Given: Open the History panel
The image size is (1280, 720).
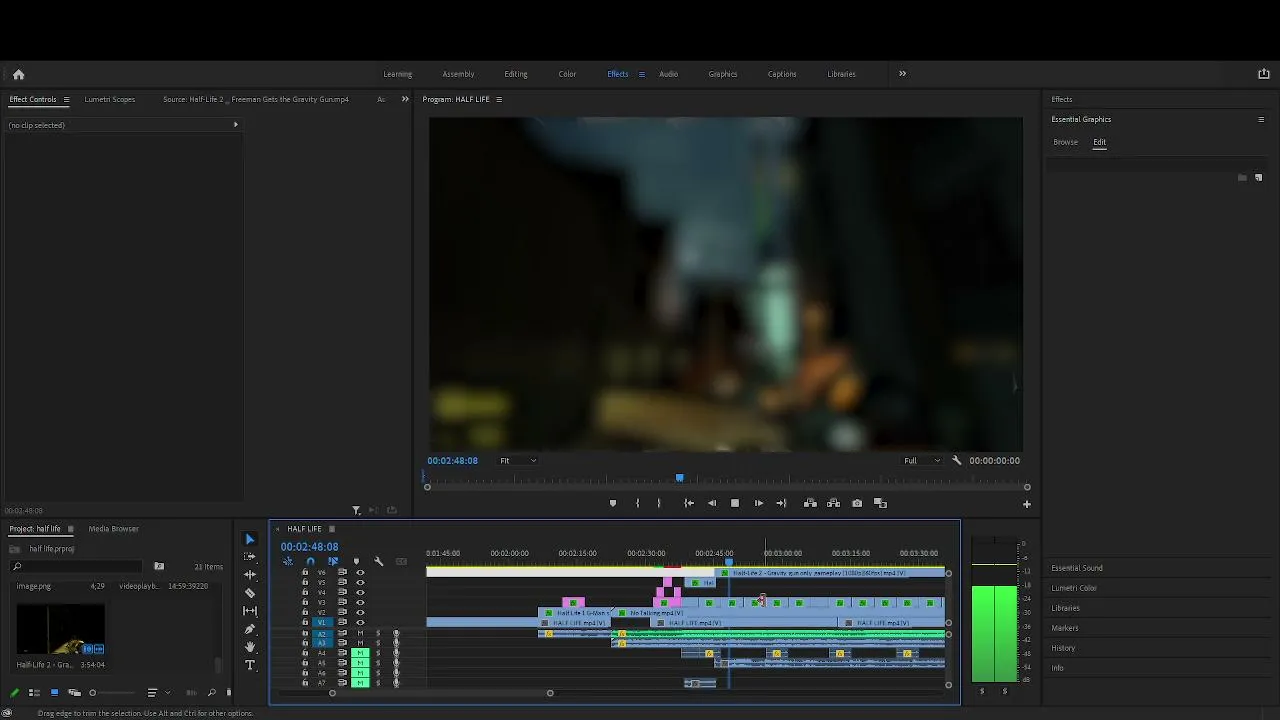Looking at the screenshot, I should (x=1063, y=648).
